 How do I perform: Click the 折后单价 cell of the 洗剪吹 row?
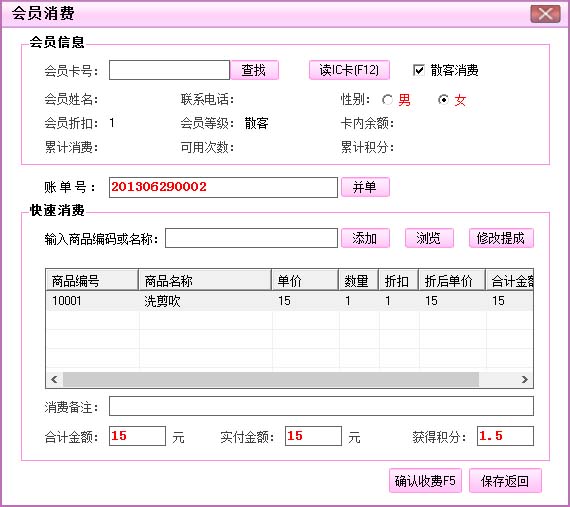pyautogui.click(x=453, y=301)
